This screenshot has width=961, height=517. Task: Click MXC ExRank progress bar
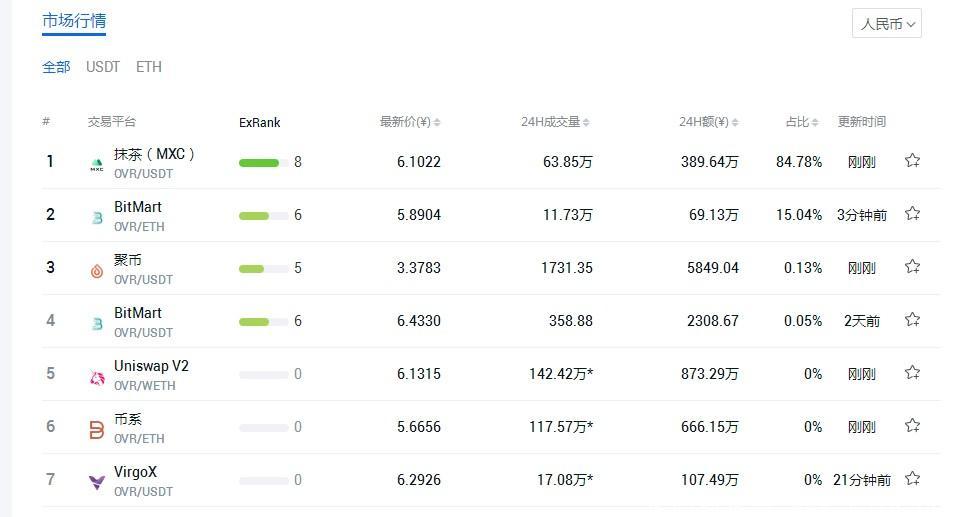[x=264, y=162]
